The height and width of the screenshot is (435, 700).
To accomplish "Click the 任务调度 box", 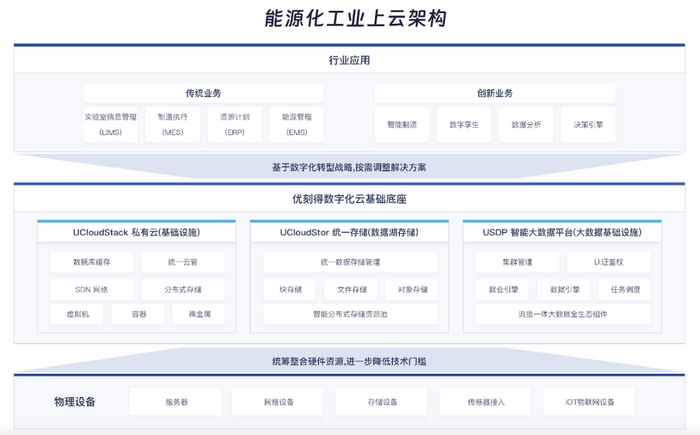I will [625, 289].
